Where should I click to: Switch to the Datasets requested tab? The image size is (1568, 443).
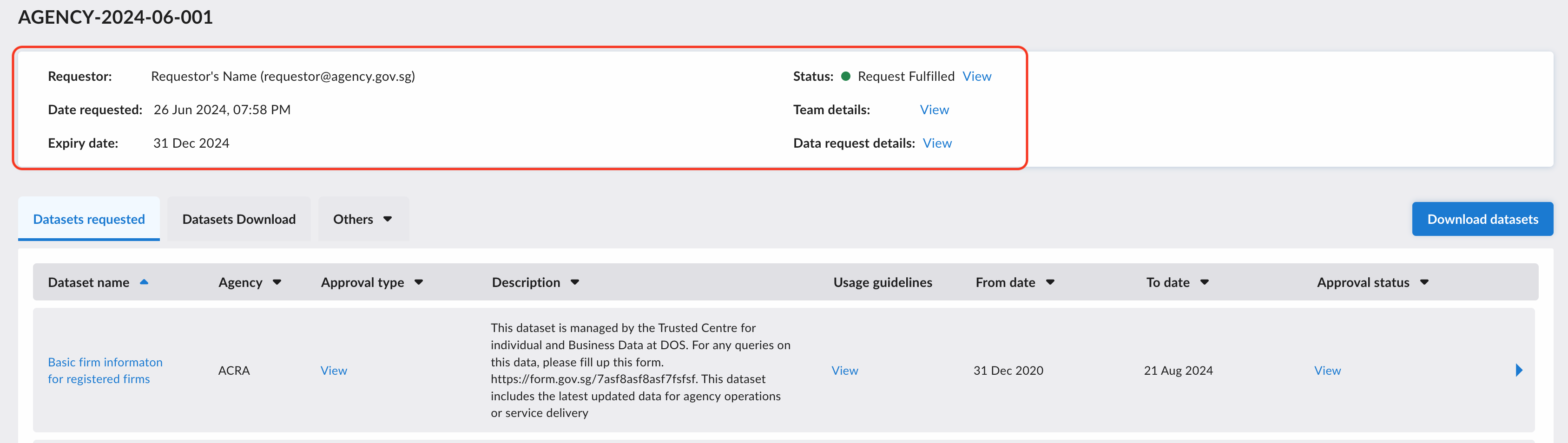[x=89, y=219]
